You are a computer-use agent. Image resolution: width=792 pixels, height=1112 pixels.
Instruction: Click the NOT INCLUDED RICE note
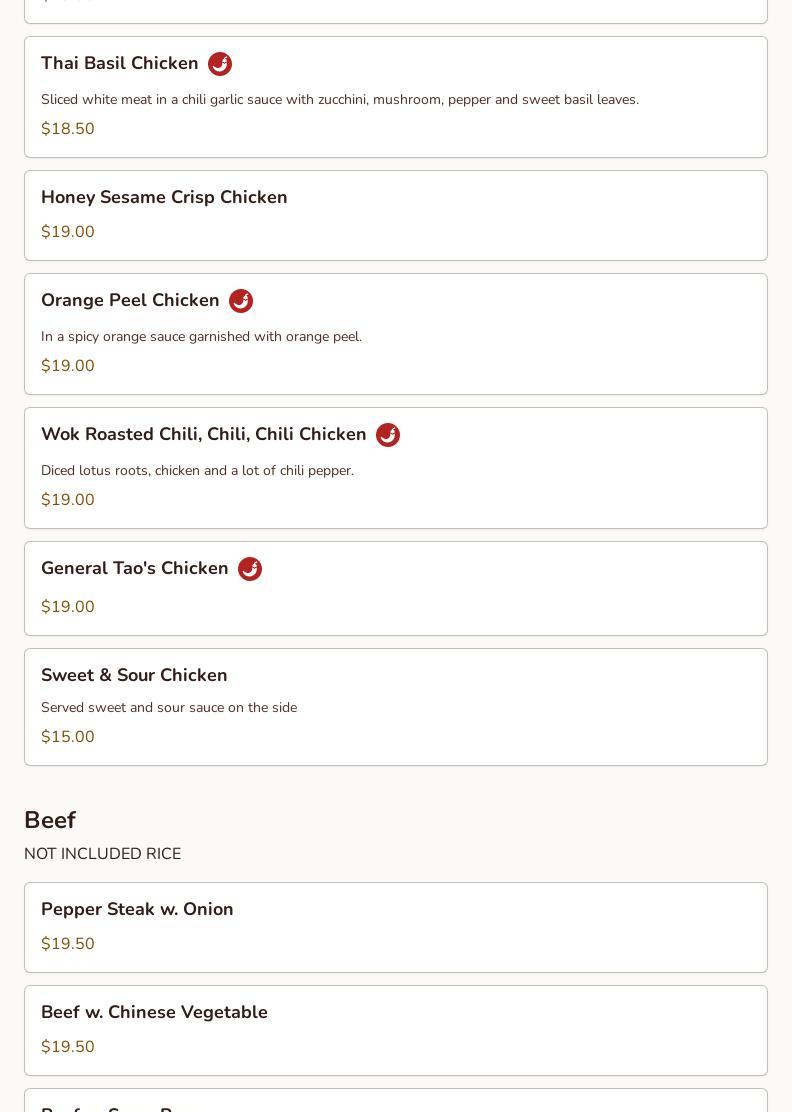[x=103, y=854]
